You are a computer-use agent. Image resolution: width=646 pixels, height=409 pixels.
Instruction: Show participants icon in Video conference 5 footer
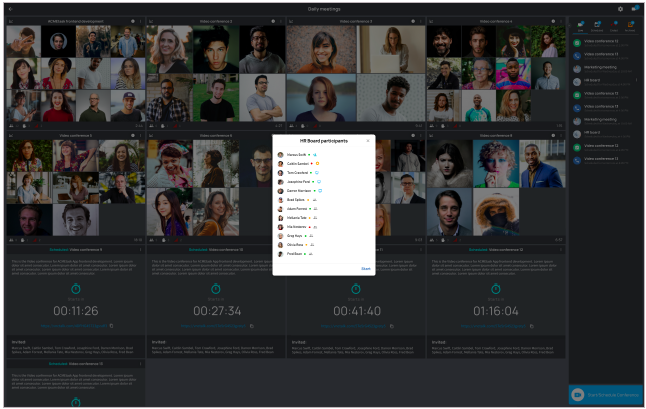pos(12,240)
